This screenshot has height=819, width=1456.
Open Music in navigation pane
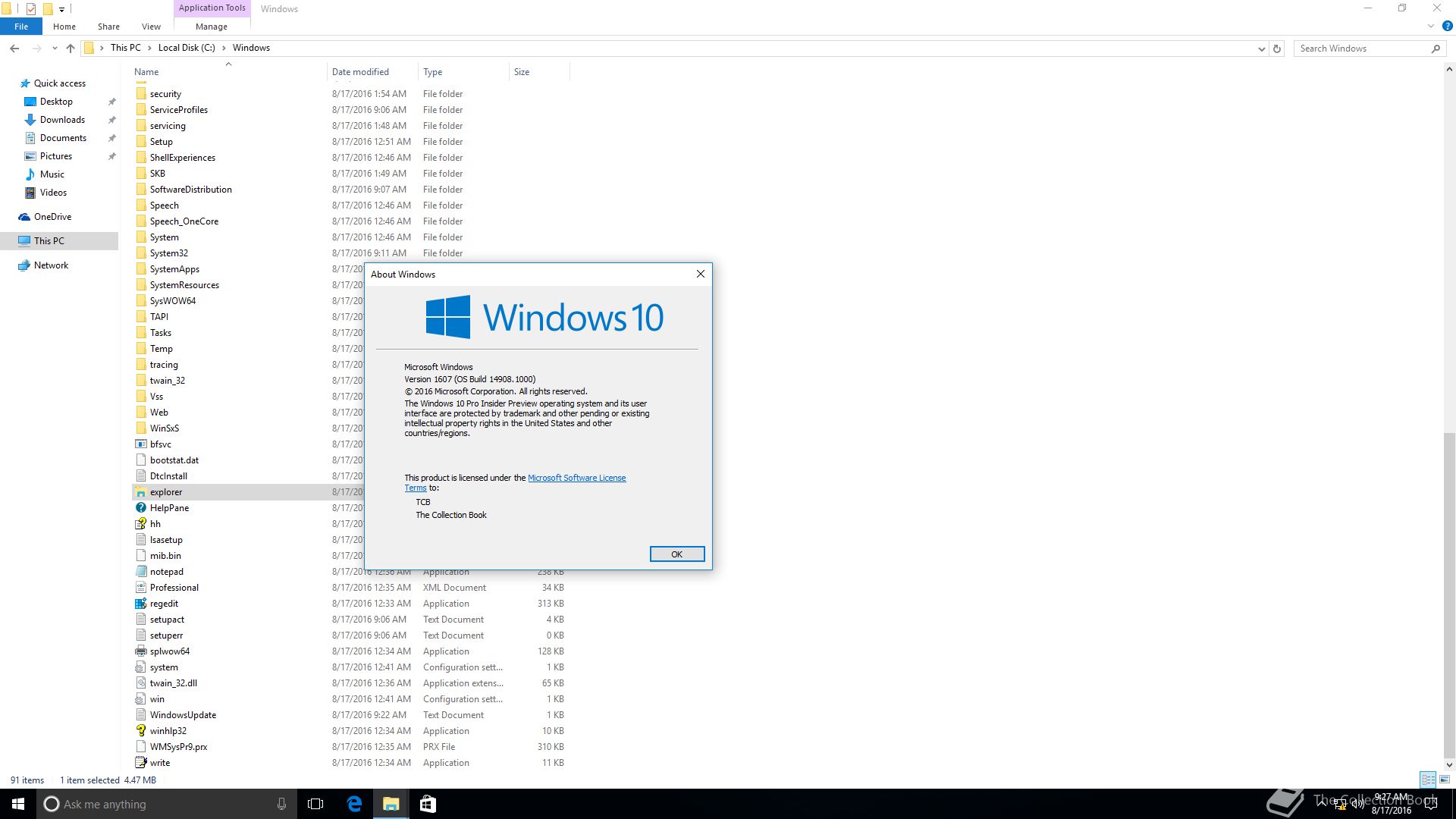click(52, 174)
